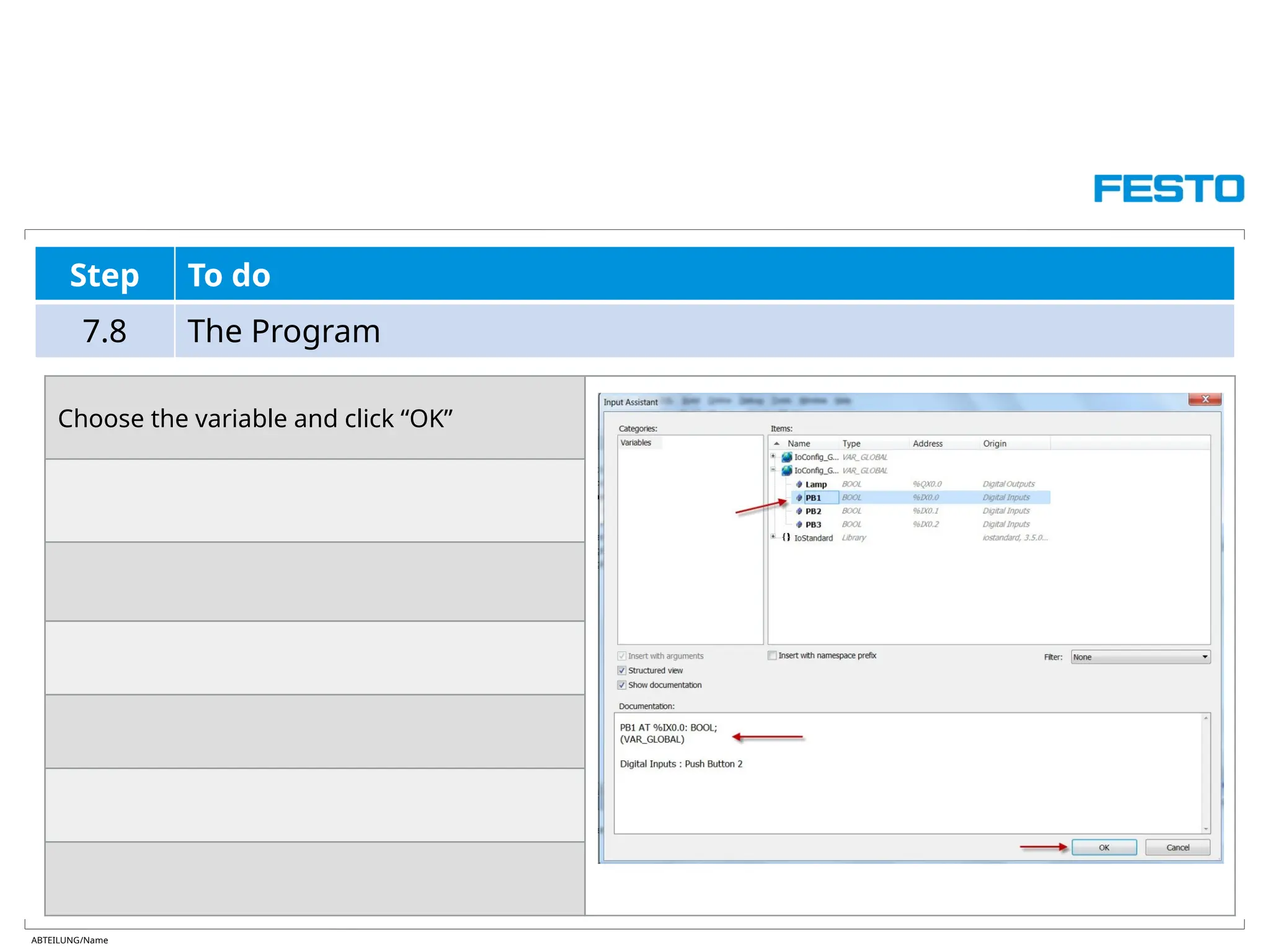Expand the first IoConfig_G node
Image resolution: width=1270 pixels, height=952 pixels.
[773, 456]
